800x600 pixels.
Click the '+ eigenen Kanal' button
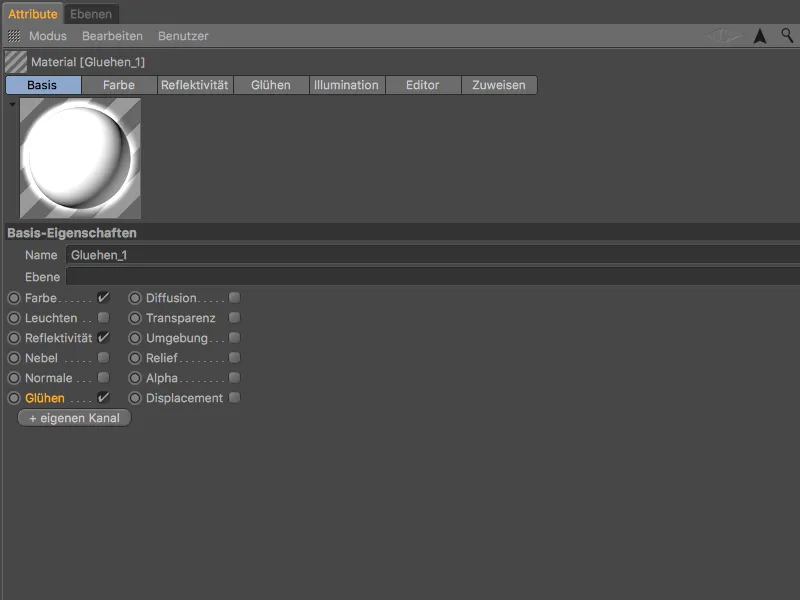(74, 418)
